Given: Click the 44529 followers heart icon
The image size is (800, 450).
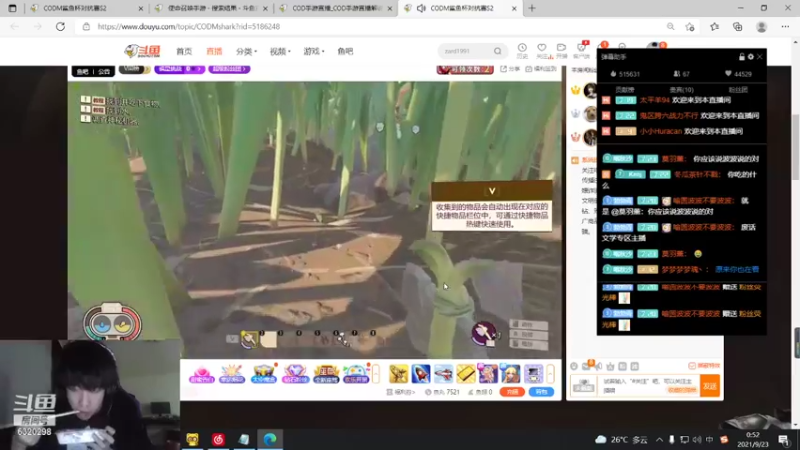Looking at the screenshot, I should [x=728, y=74].
